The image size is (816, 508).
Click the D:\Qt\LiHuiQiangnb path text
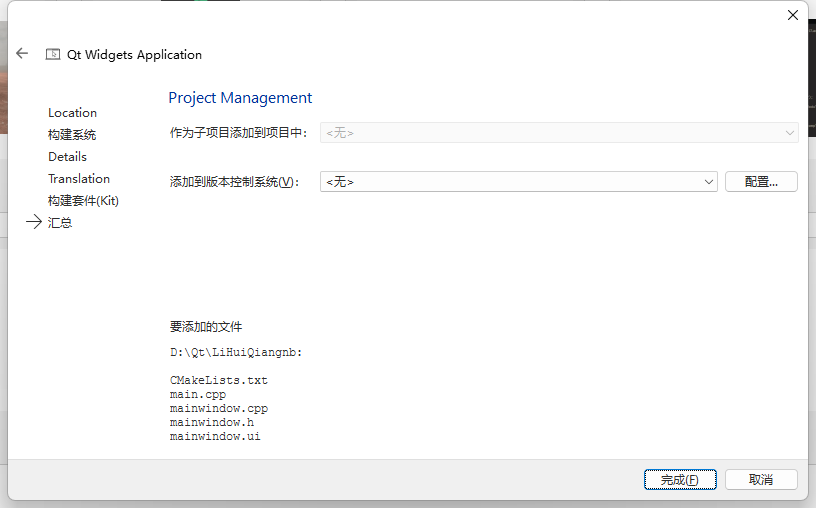pyautogui.click(x=236, y=352)
